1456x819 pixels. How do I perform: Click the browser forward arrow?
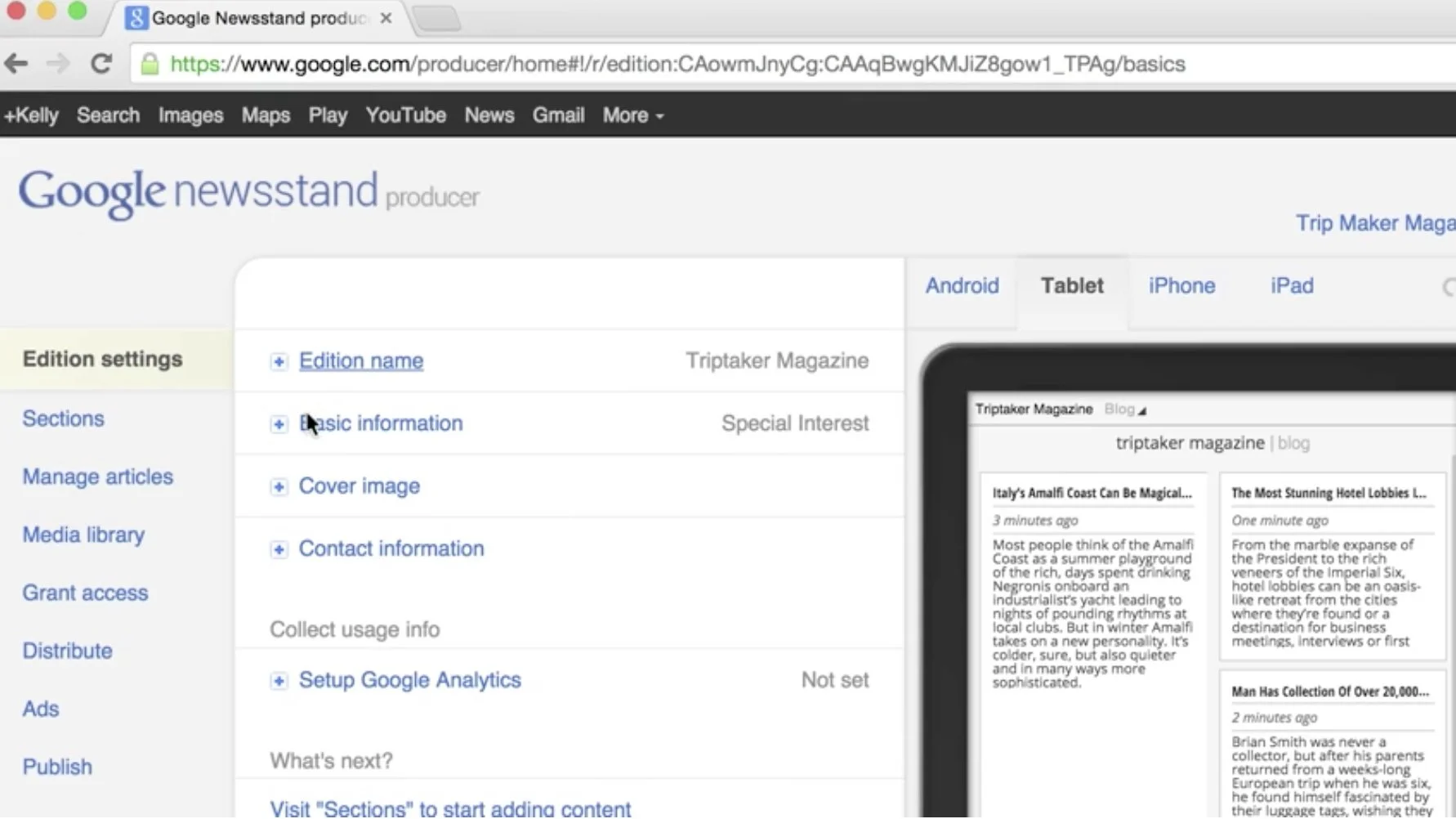point(58,64)
